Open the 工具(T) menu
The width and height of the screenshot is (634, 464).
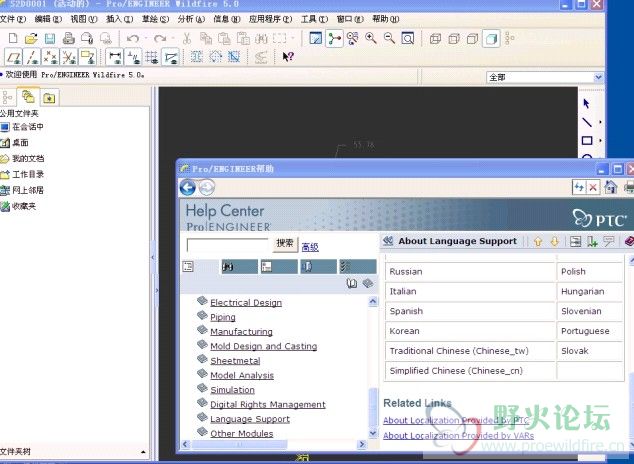click(314, 19)
